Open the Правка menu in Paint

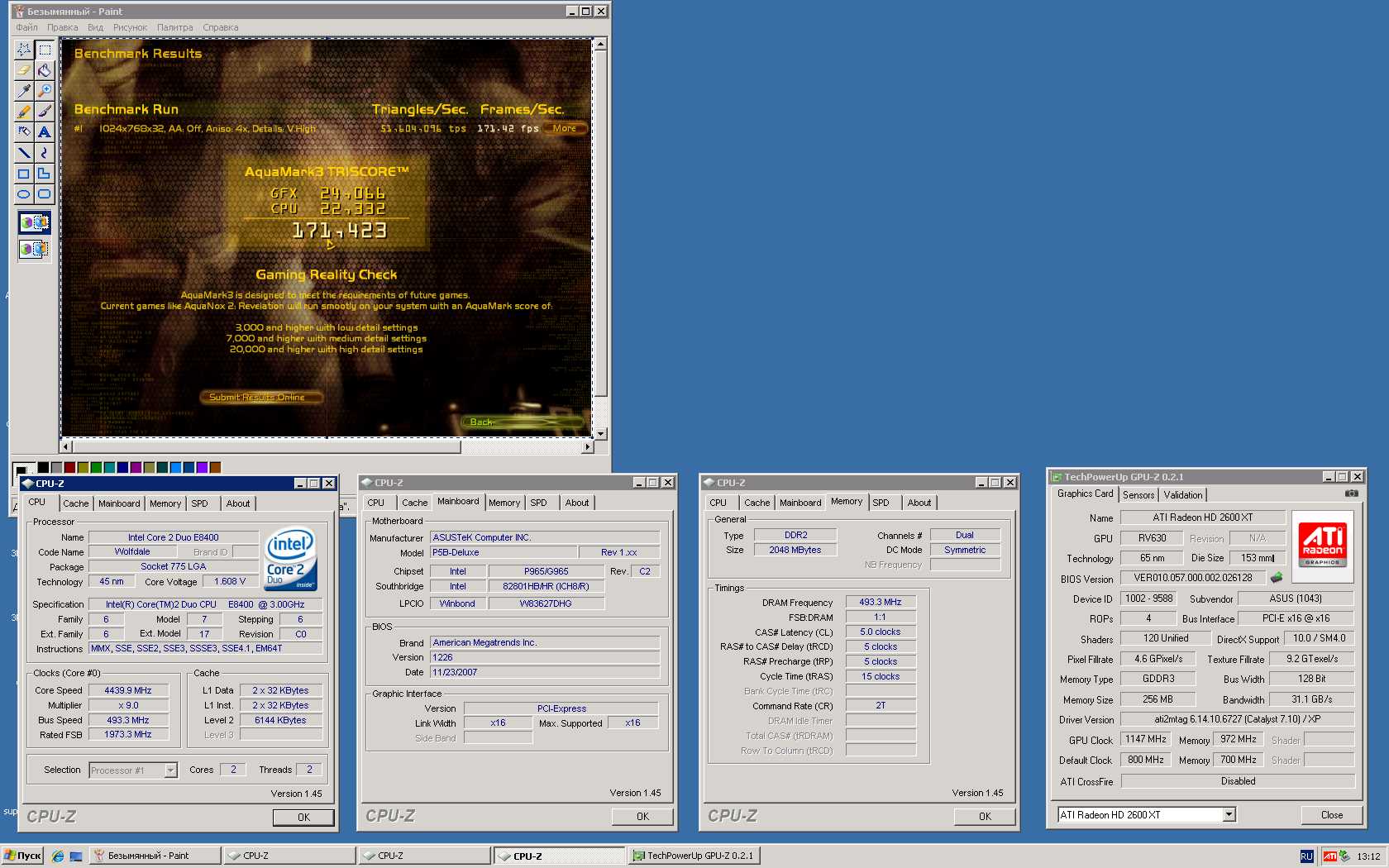[62, 27]
